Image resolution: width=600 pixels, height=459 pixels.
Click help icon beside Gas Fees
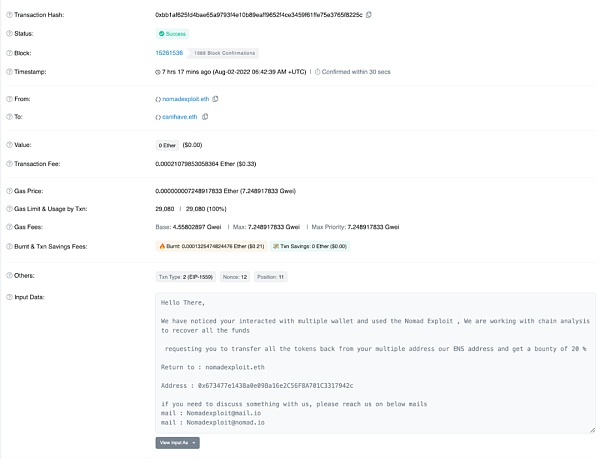(x=10, y=227)
